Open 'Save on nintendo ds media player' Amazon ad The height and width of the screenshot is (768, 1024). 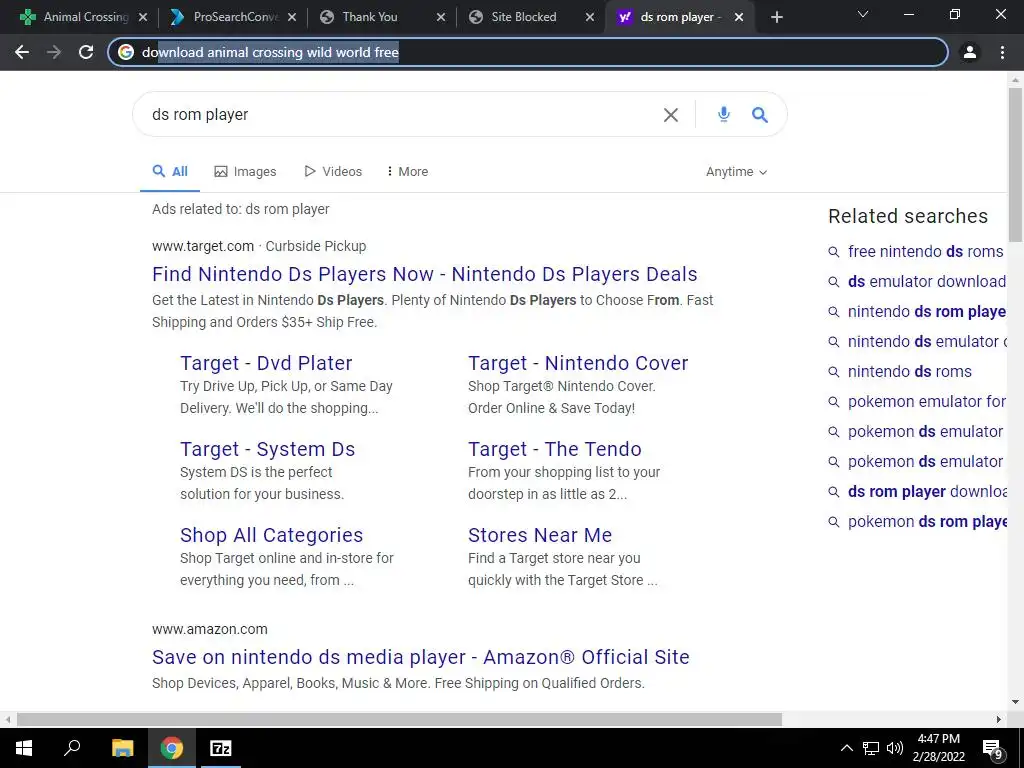421,657
